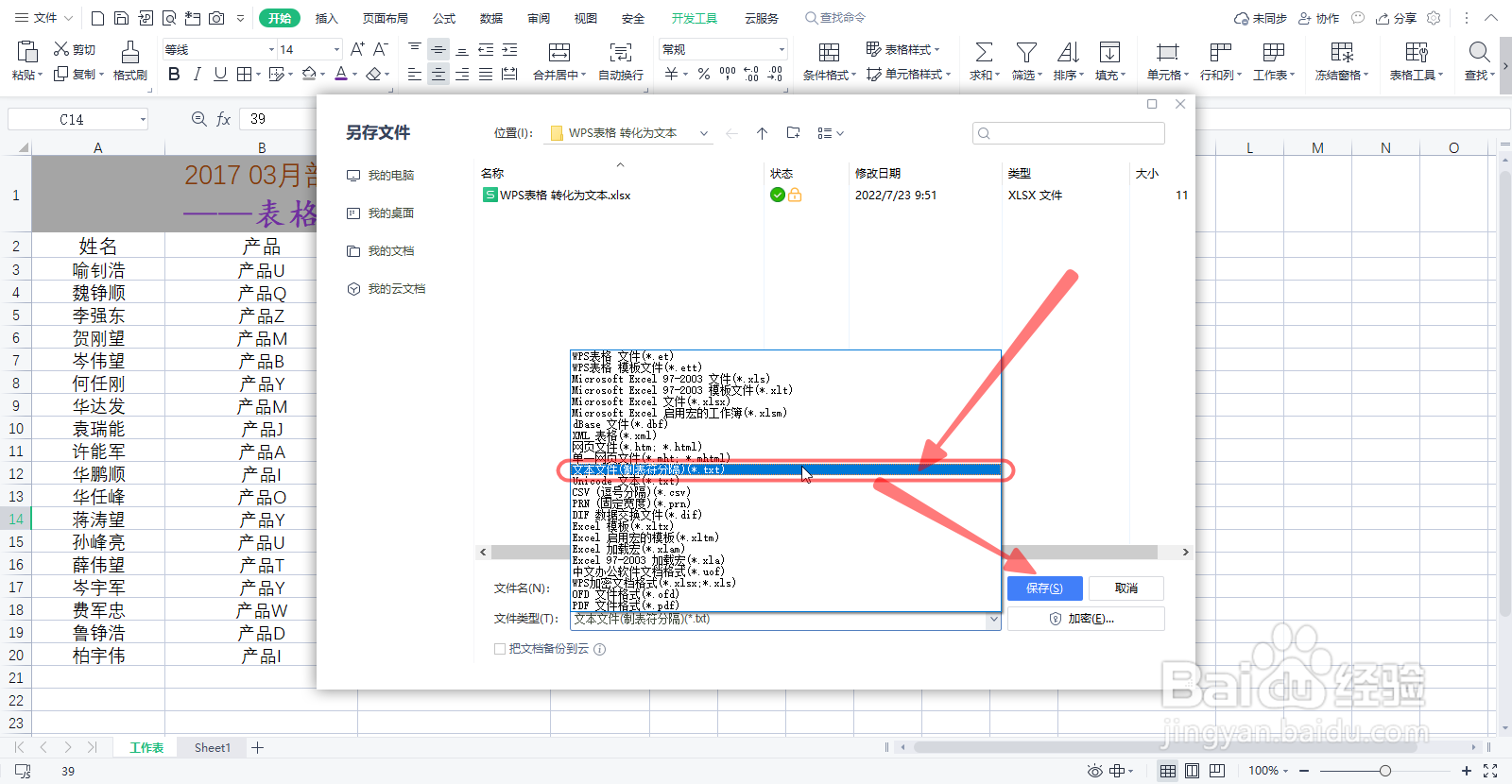Image resolution: width=1512 pixels, height=784 pixels.
Task: Click the percent style icon
Action: click(704, 74)
